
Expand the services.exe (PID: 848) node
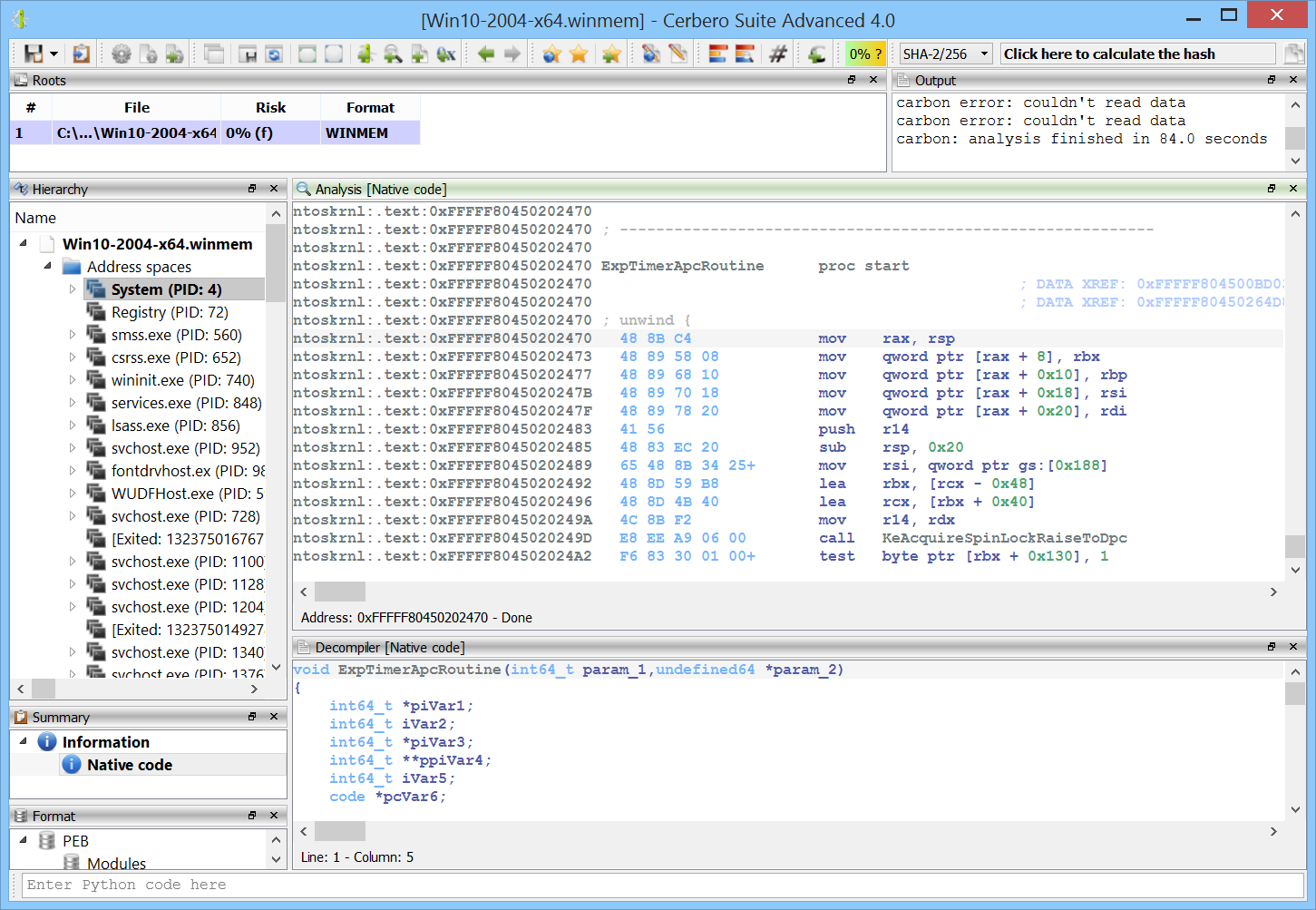[x=73, y=403]
